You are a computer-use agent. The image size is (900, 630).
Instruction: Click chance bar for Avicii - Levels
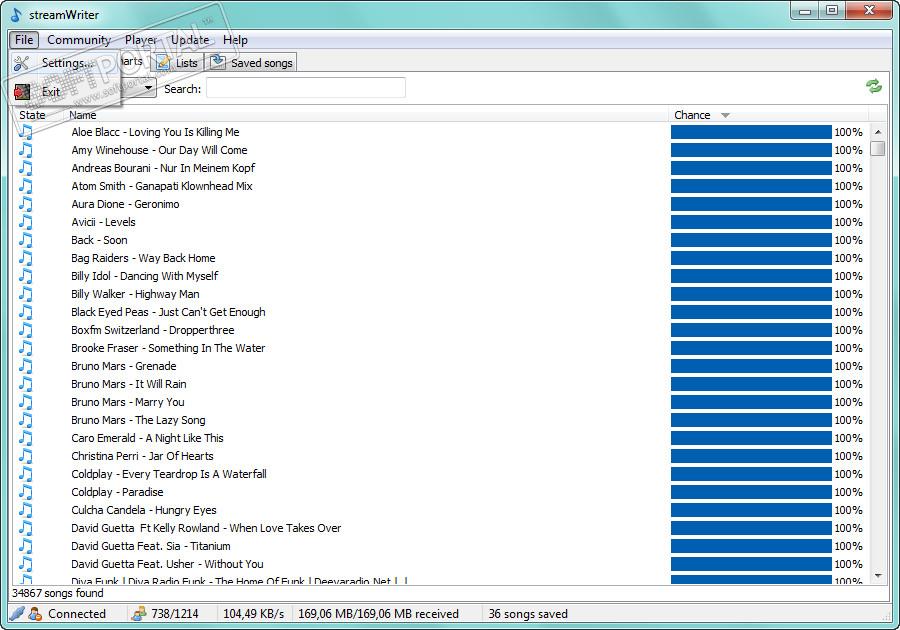pos(751,222)
